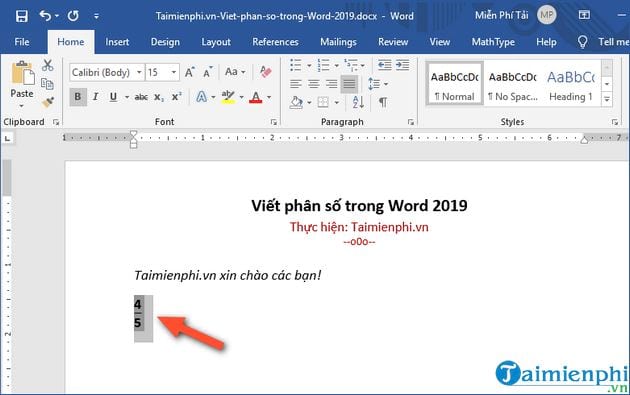Click the Repeat typing icon

(x=73, y=16)
